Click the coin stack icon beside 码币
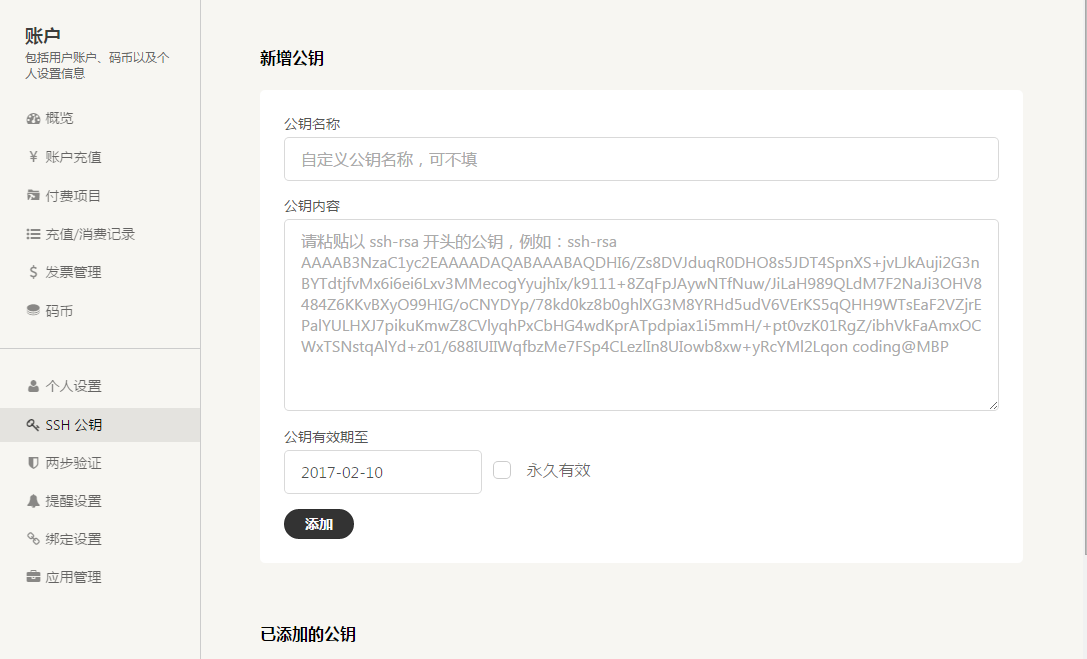This screenshot has height=659, width=1087. pos(33,310)
